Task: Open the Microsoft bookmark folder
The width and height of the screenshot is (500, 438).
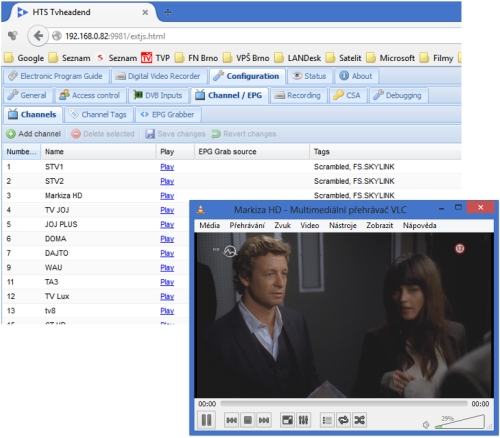Action: (391, 58)
